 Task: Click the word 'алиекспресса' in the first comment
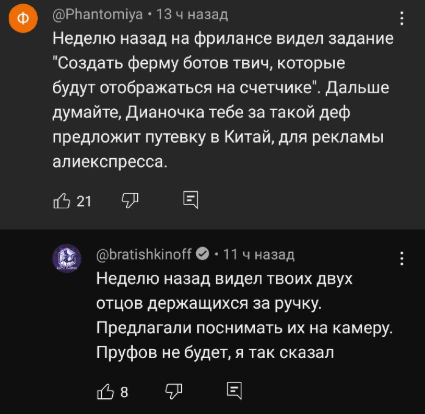tap(108, 162)
